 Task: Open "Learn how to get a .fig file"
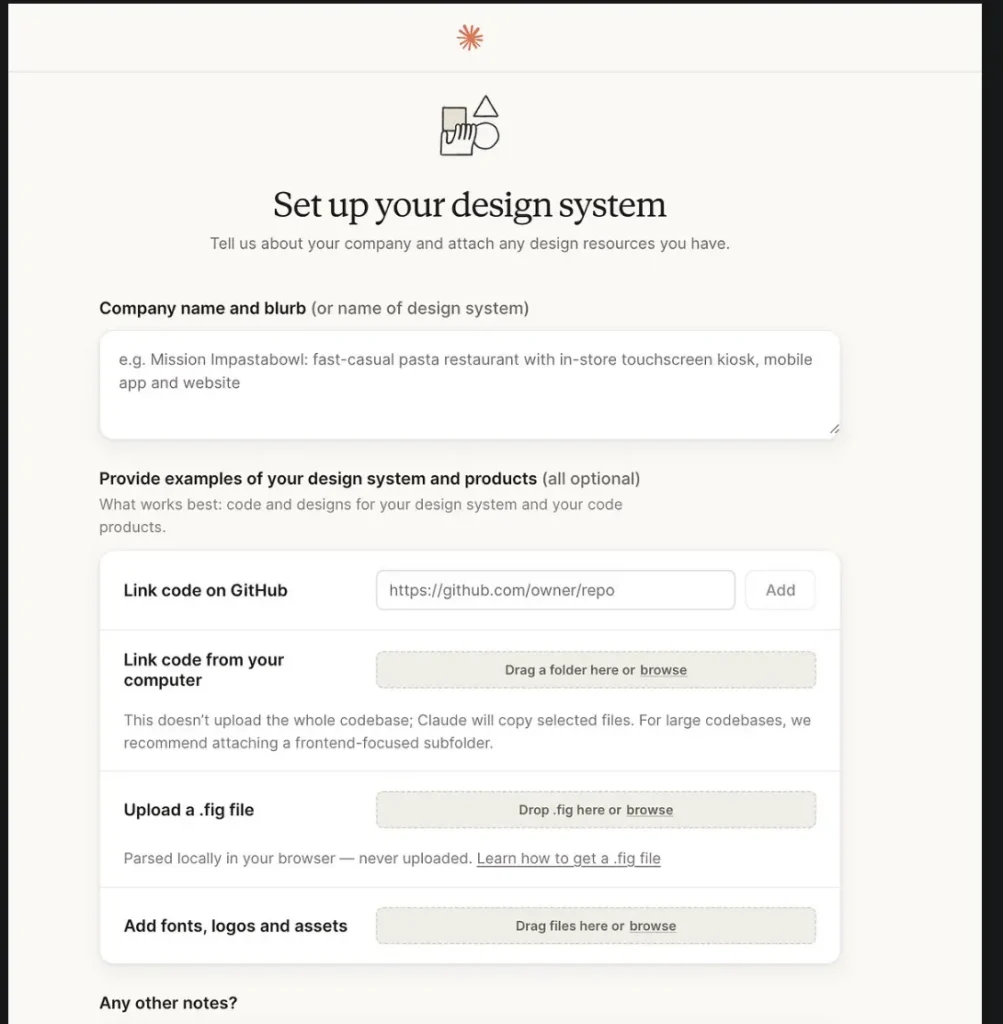pos(568,858)
